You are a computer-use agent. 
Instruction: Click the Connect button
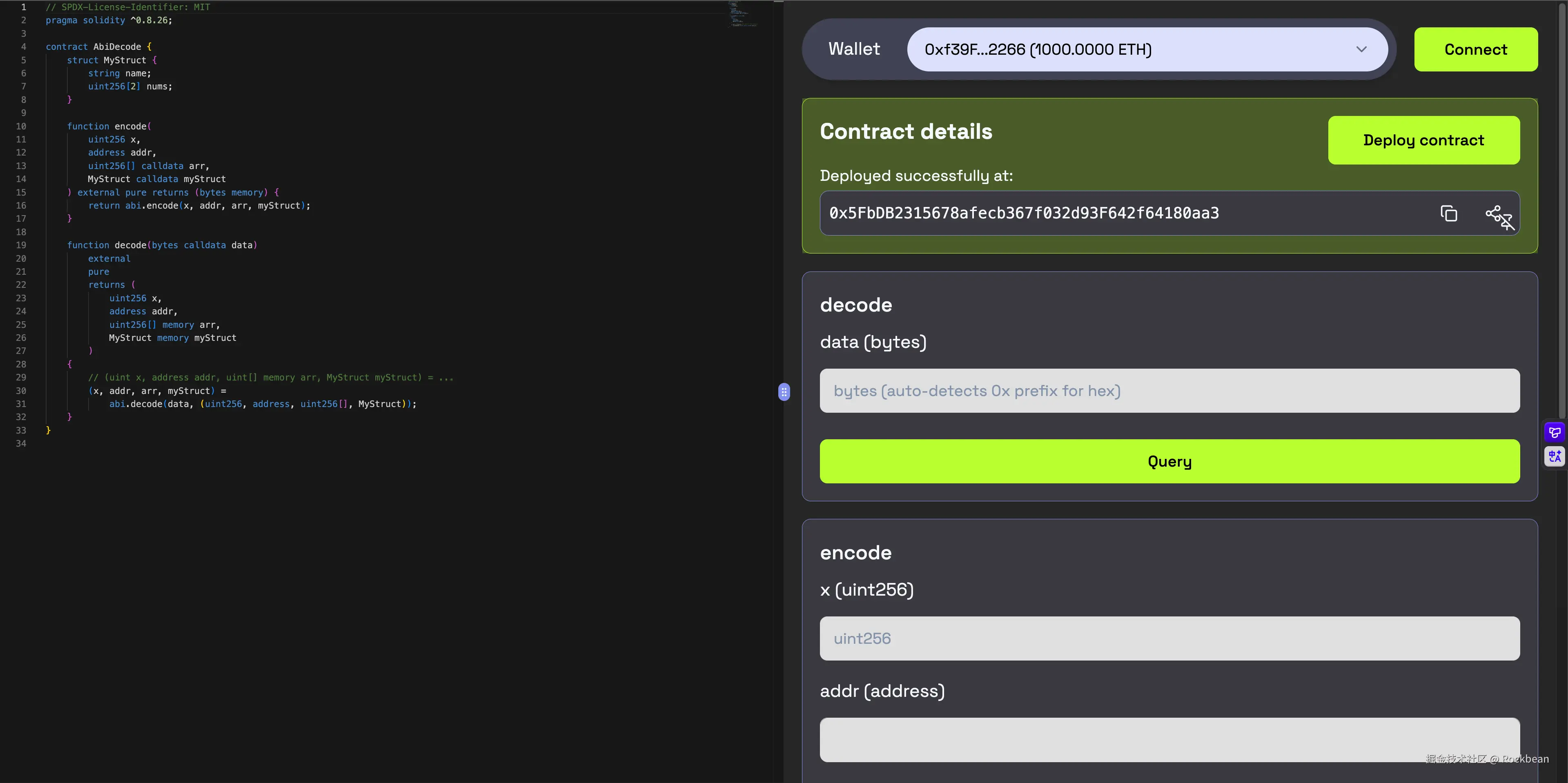coord(1475,49)
